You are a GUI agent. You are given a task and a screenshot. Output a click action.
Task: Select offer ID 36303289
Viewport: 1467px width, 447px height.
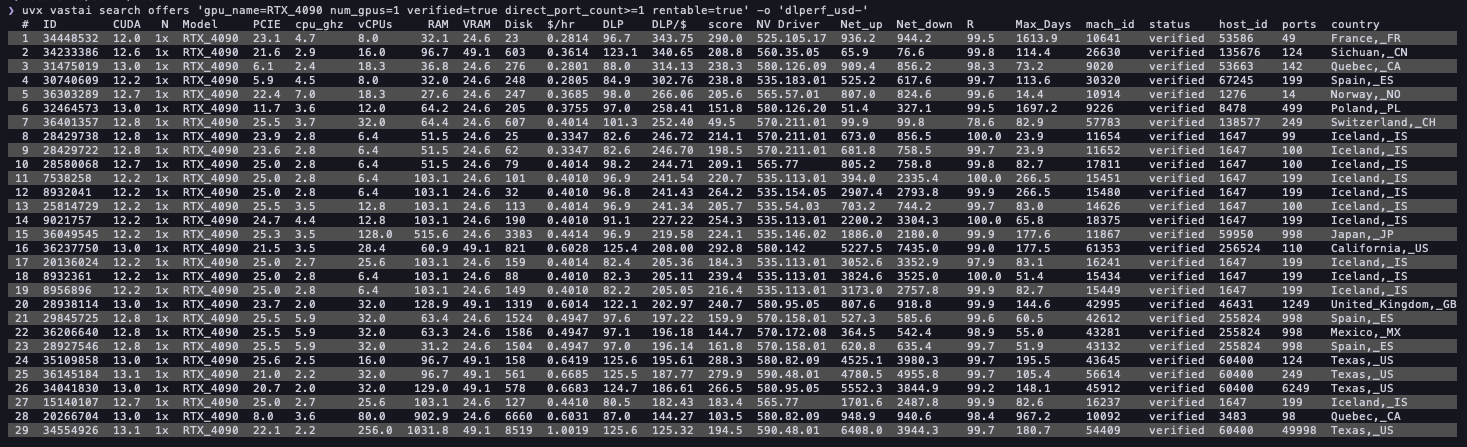coord(71,94)
